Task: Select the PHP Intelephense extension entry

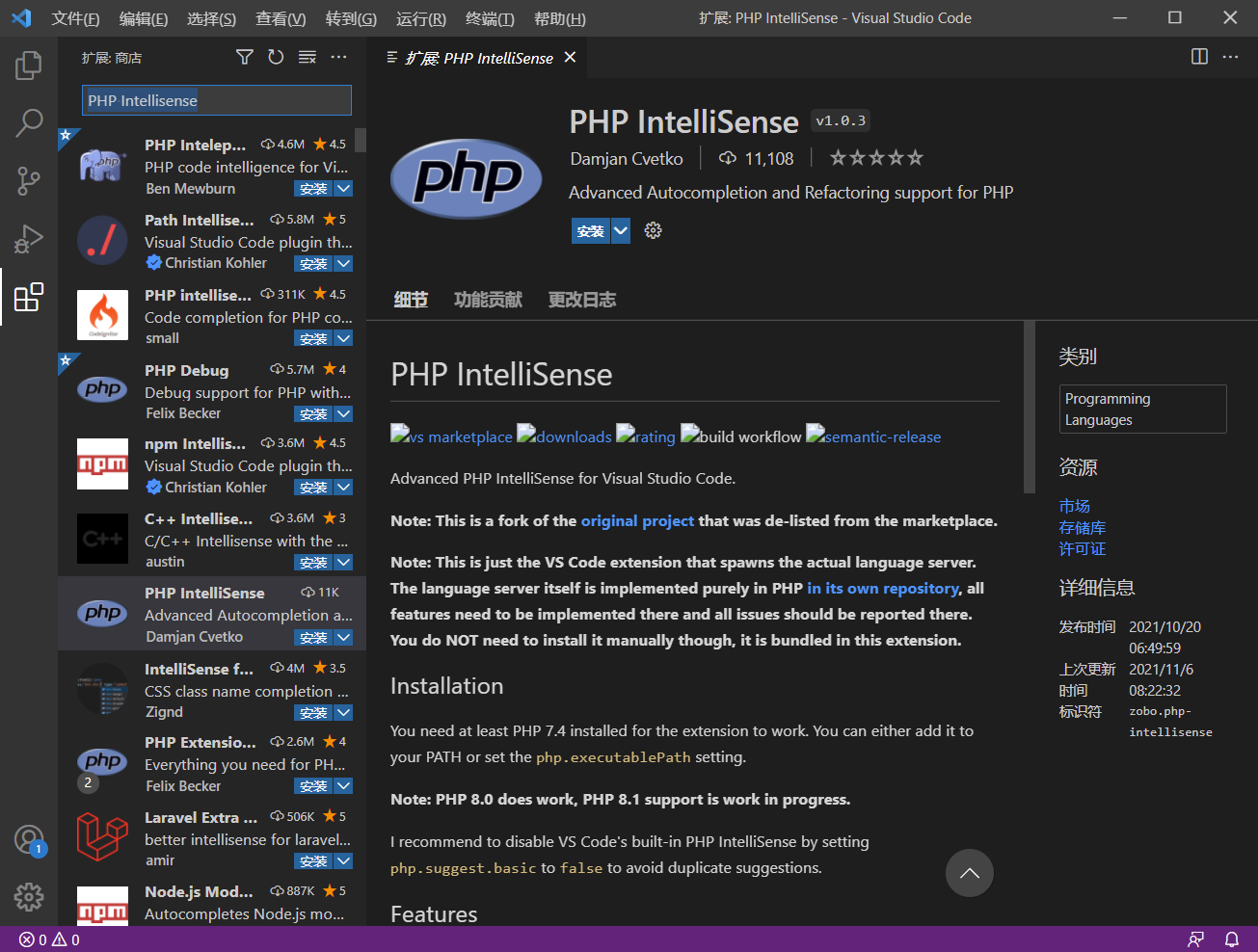Action: (212, 166)
